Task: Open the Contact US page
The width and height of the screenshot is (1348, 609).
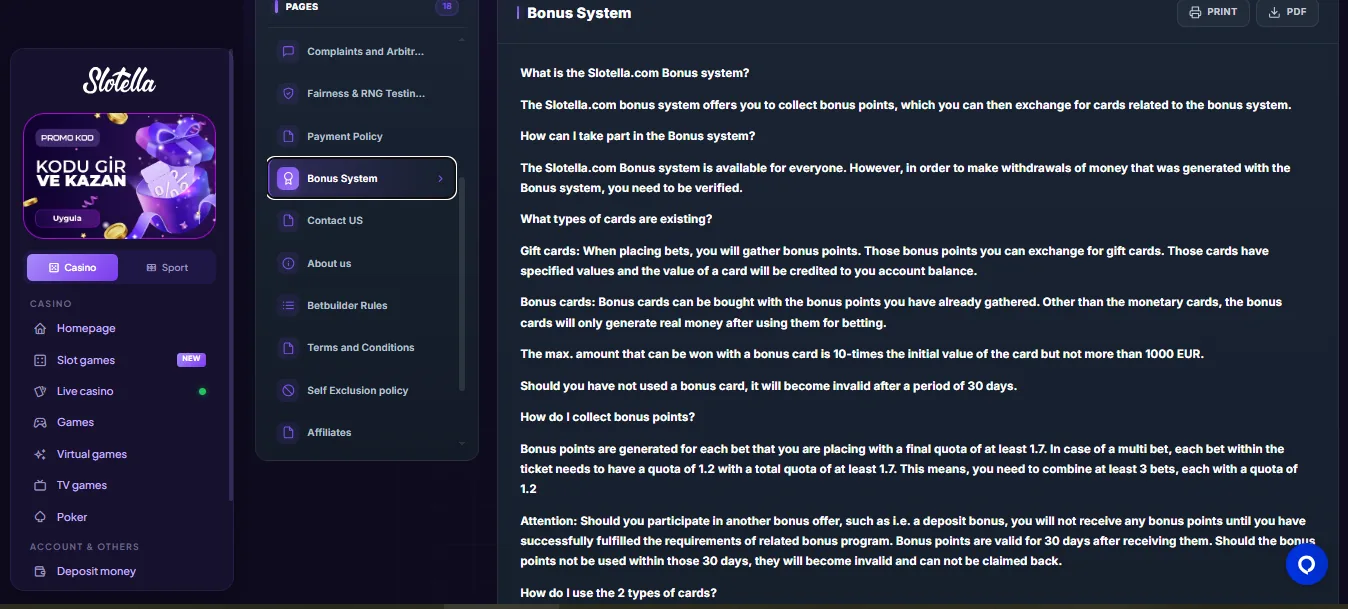Action: coord(361,220)
